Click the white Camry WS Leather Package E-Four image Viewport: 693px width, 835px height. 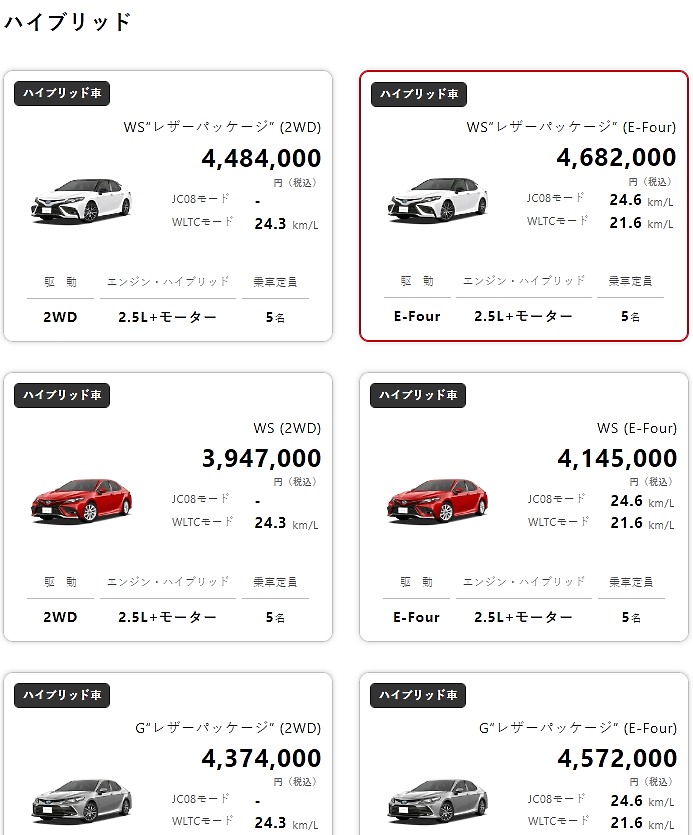pos(437,200)
